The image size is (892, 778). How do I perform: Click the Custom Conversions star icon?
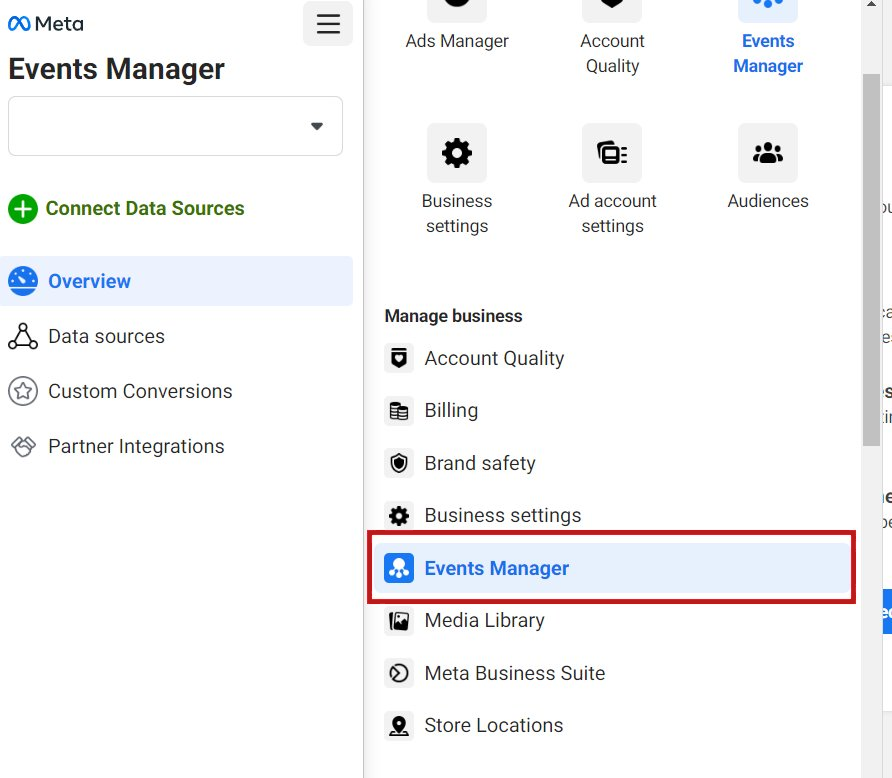[23, 391]
